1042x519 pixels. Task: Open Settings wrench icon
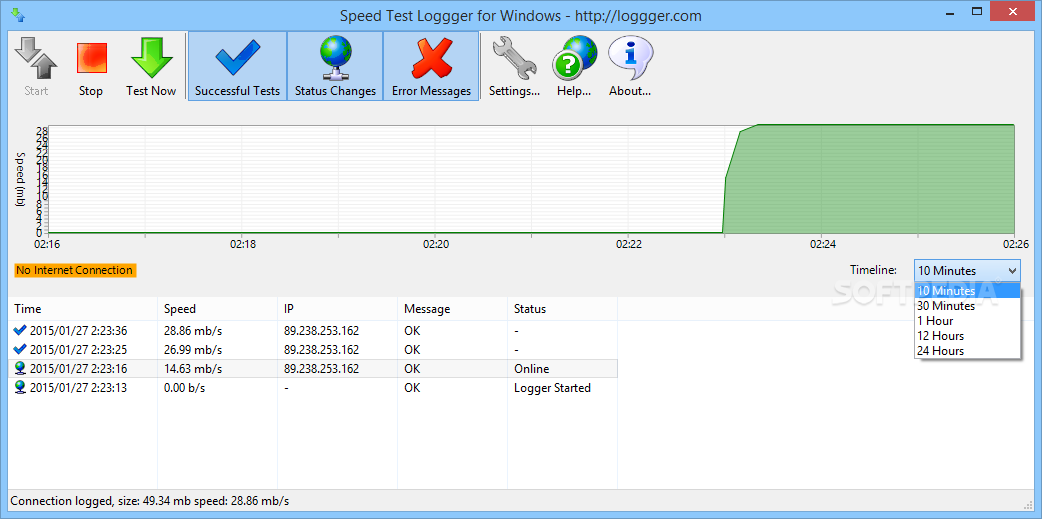click(x=514, y=58)
